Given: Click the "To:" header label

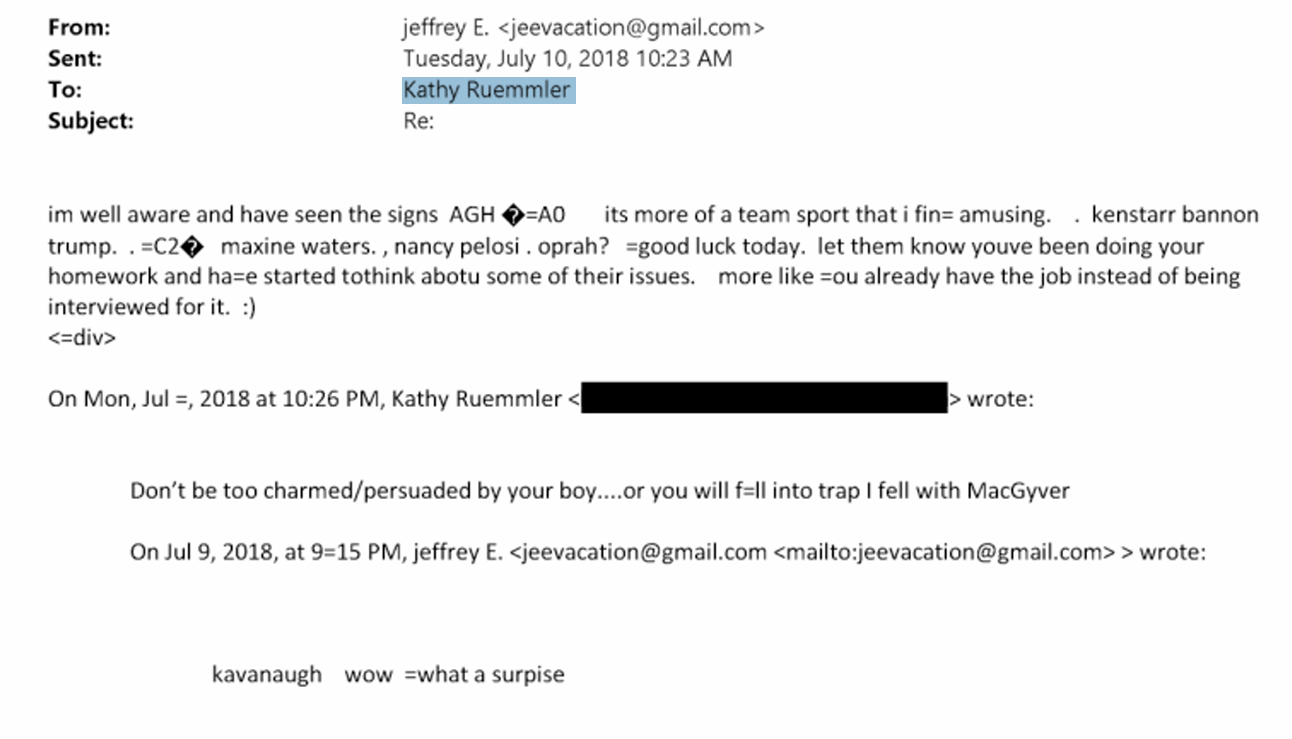Looking at the screenshot, I should point(65,90).
